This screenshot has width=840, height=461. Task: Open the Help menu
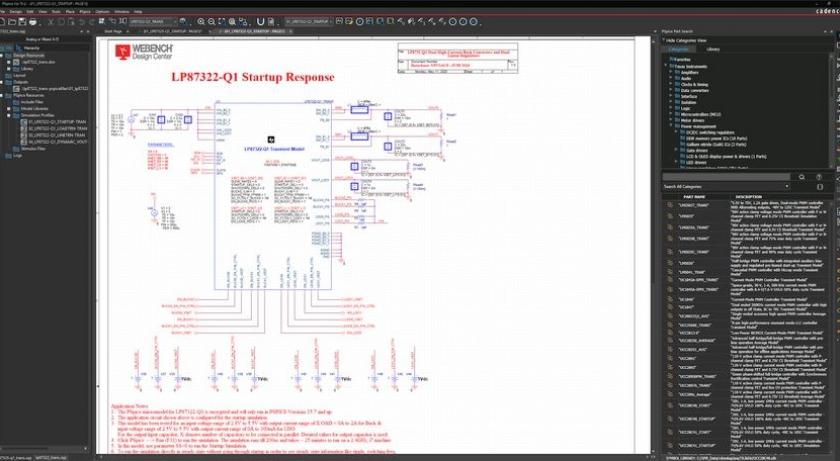pyautogui.click(x=138, y=11)
